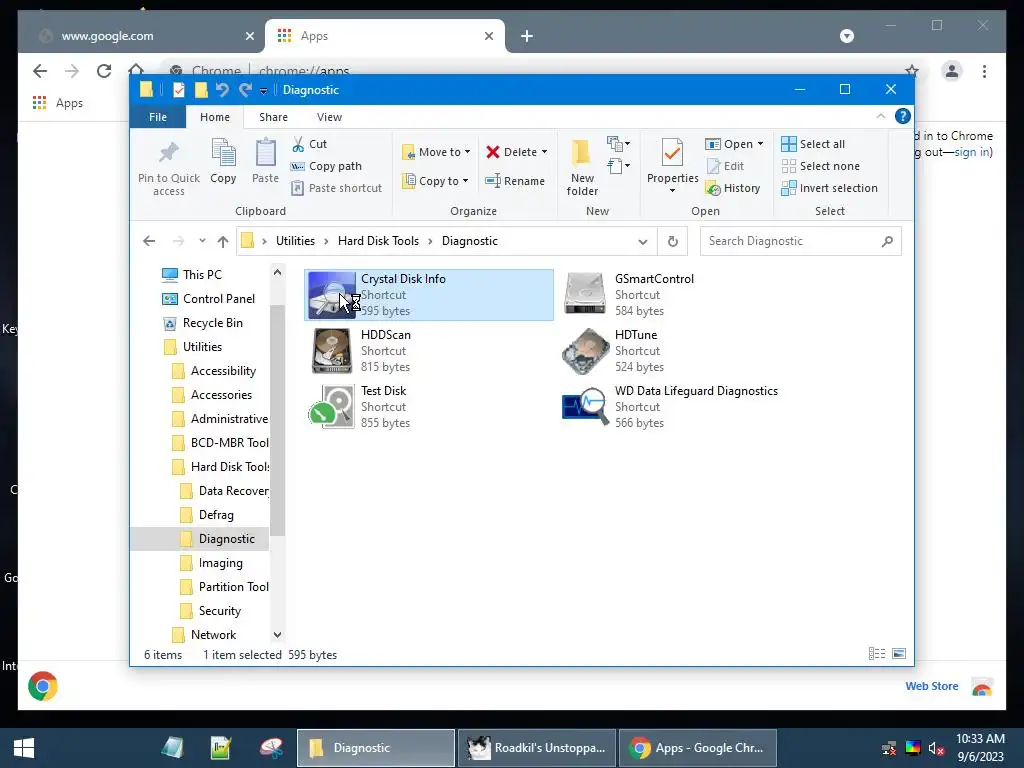Select the Crystal Disk Info shortcut icon

pyautogui.click(x=332, y=295)
